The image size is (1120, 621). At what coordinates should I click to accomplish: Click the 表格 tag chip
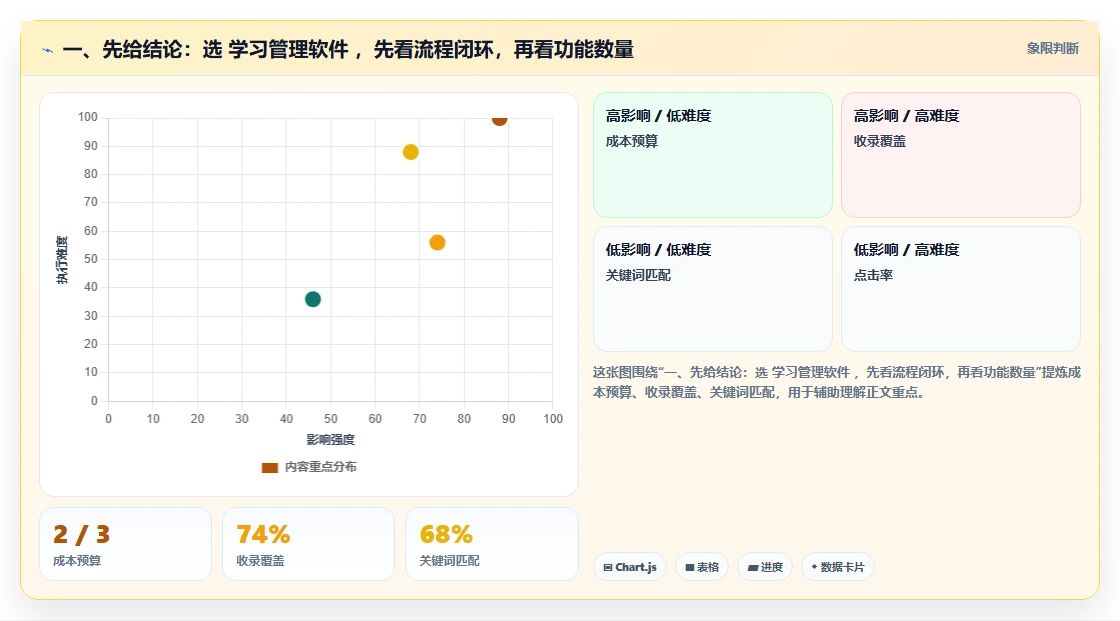pos(702,567)
